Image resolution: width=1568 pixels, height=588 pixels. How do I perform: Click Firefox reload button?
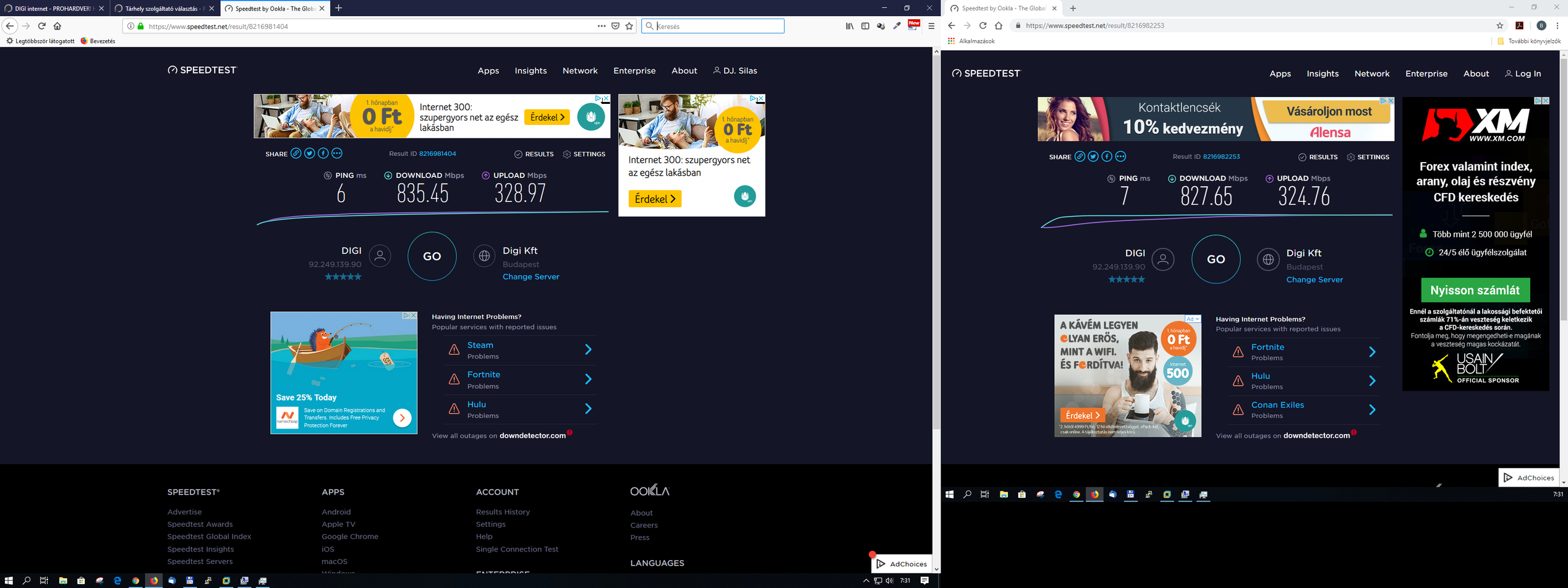(41, 26)
